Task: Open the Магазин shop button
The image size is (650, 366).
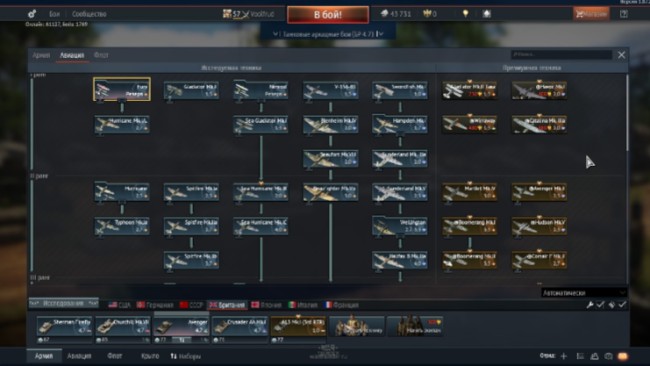Action: click(x=591, y=14)
